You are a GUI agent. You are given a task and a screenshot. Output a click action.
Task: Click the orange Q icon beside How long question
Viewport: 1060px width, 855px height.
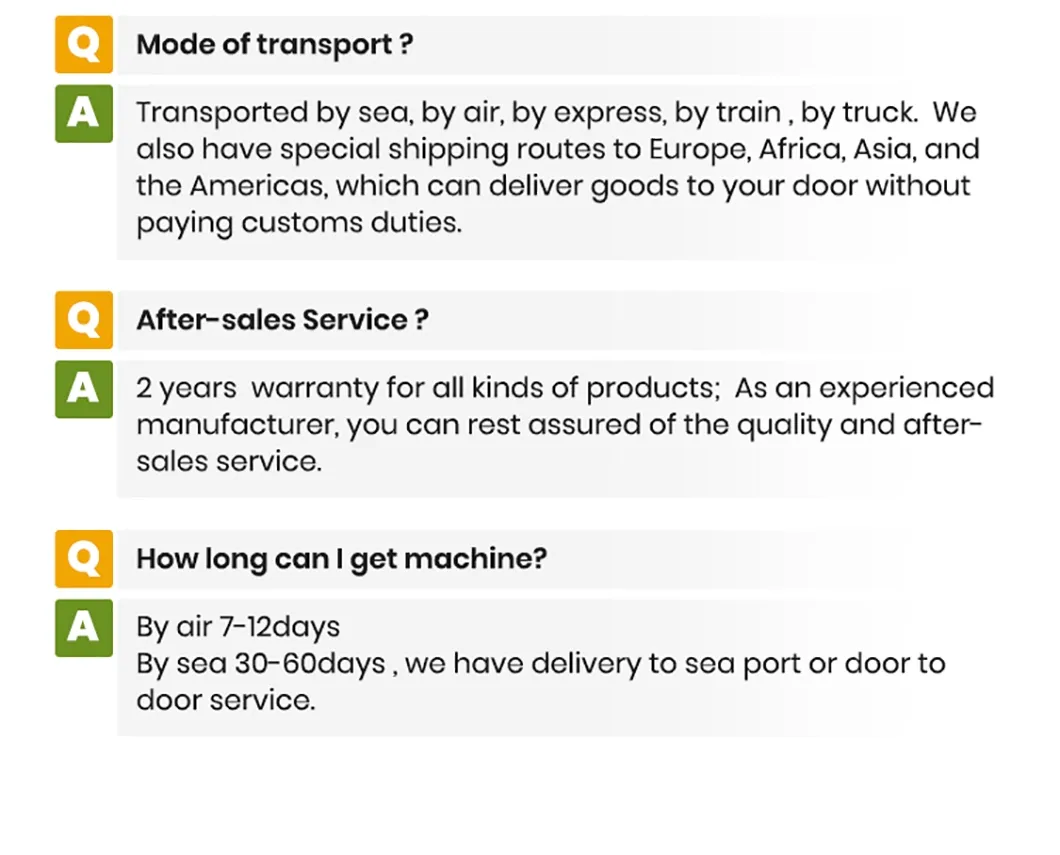tap(84, 558)
